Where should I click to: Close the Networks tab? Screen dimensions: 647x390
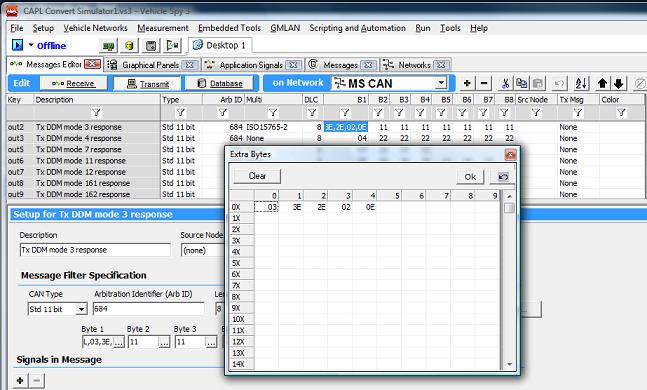pos(441,65)
